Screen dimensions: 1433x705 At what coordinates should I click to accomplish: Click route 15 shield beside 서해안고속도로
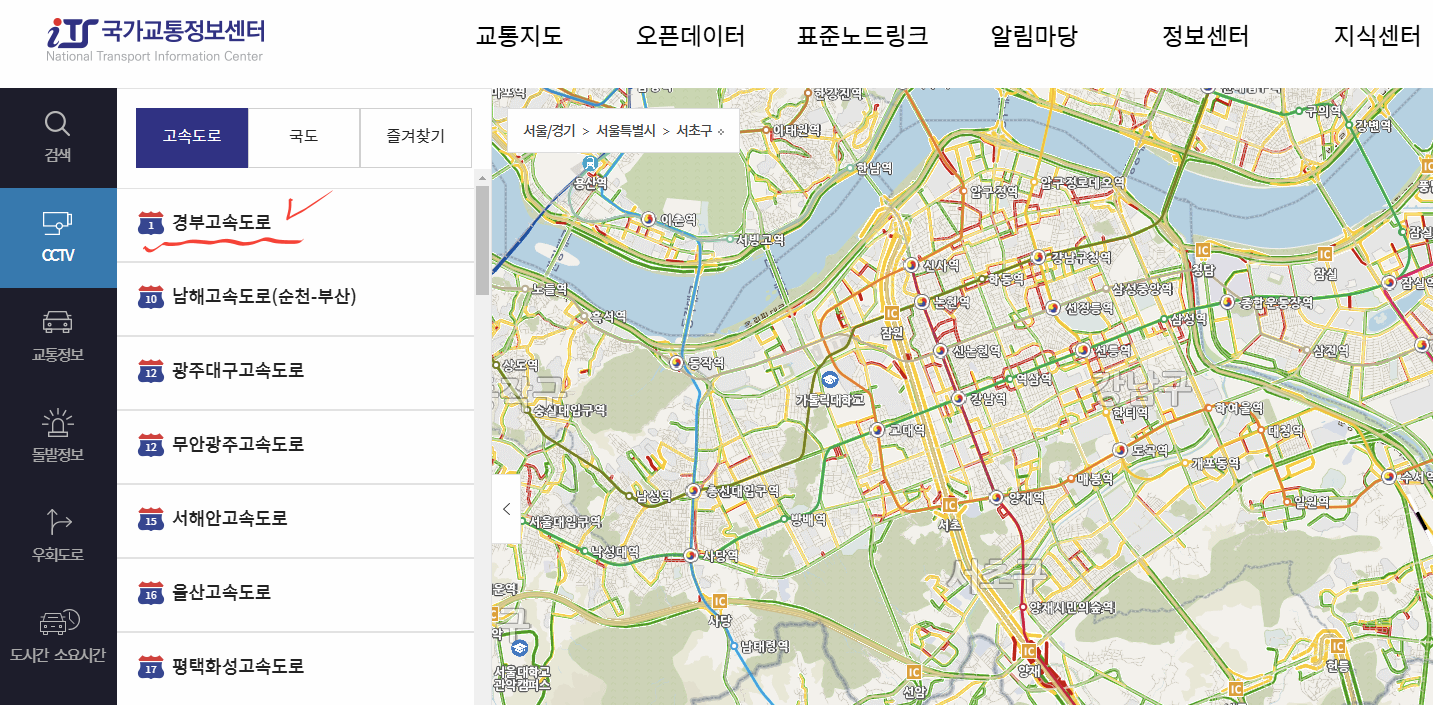[x=151, y=519]
